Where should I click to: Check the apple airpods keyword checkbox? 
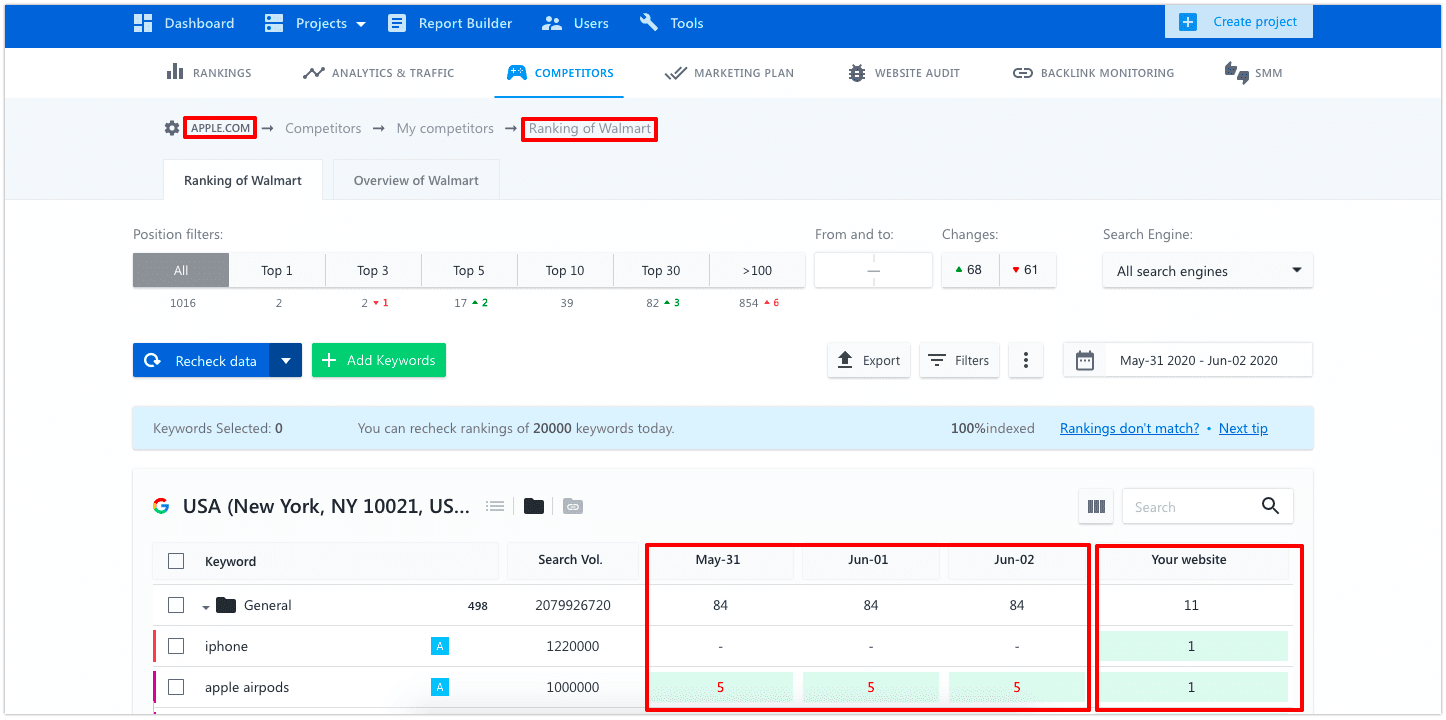point(176,687)
